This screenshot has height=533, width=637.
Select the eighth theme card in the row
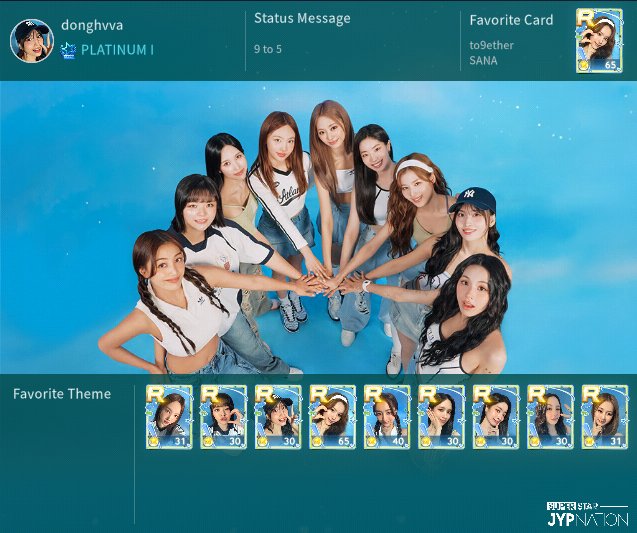point(550,417)
